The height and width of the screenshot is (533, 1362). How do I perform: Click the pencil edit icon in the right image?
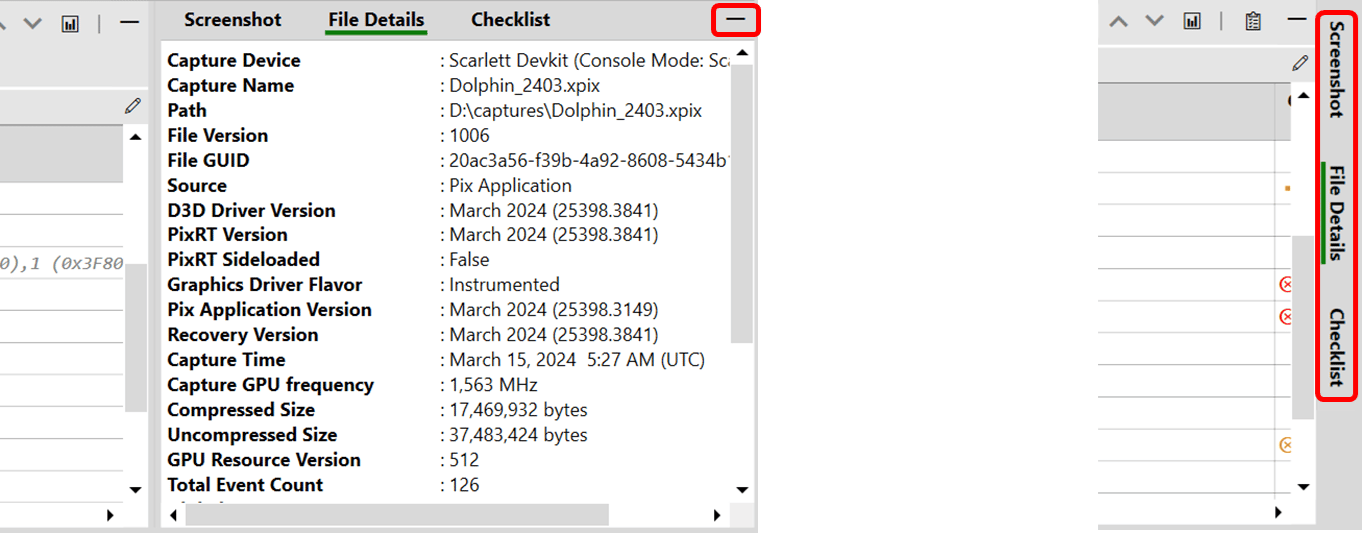tap(1300, 63)
